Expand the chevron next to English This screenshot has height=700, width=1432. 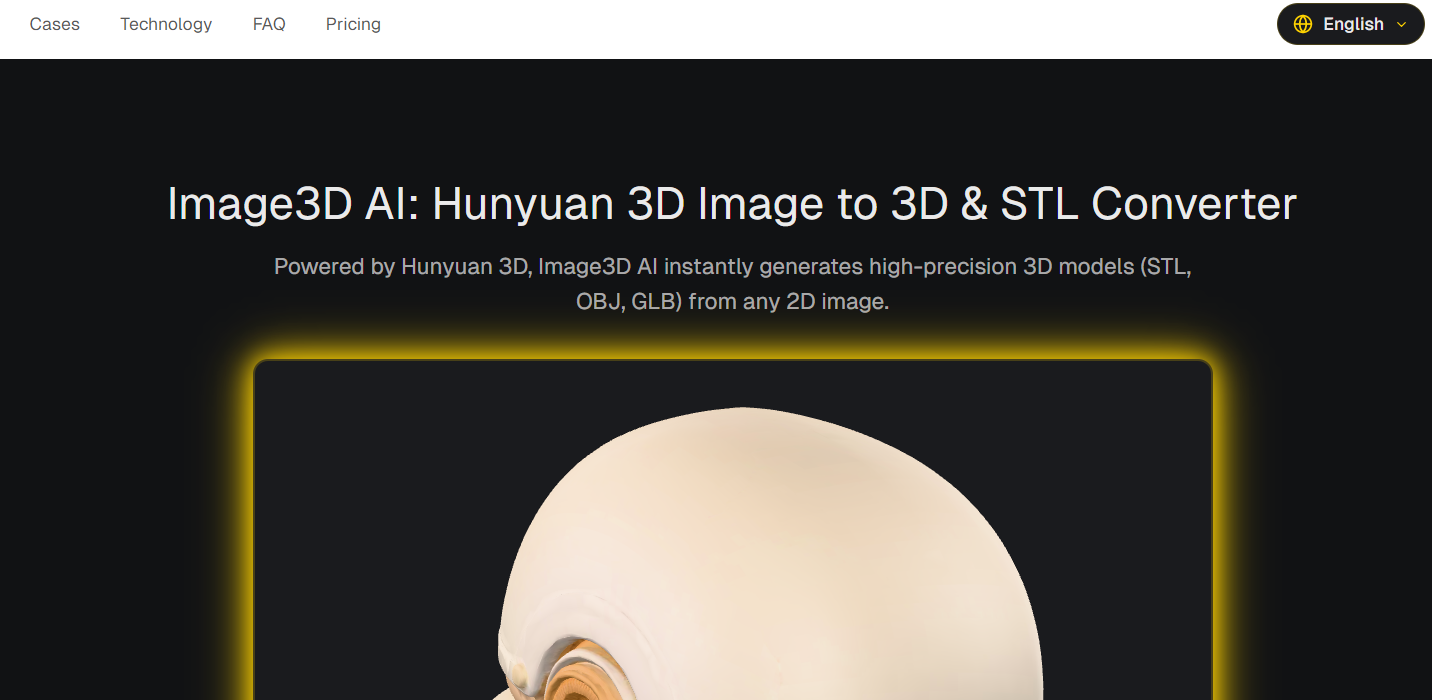click(x=1402, y=24)
